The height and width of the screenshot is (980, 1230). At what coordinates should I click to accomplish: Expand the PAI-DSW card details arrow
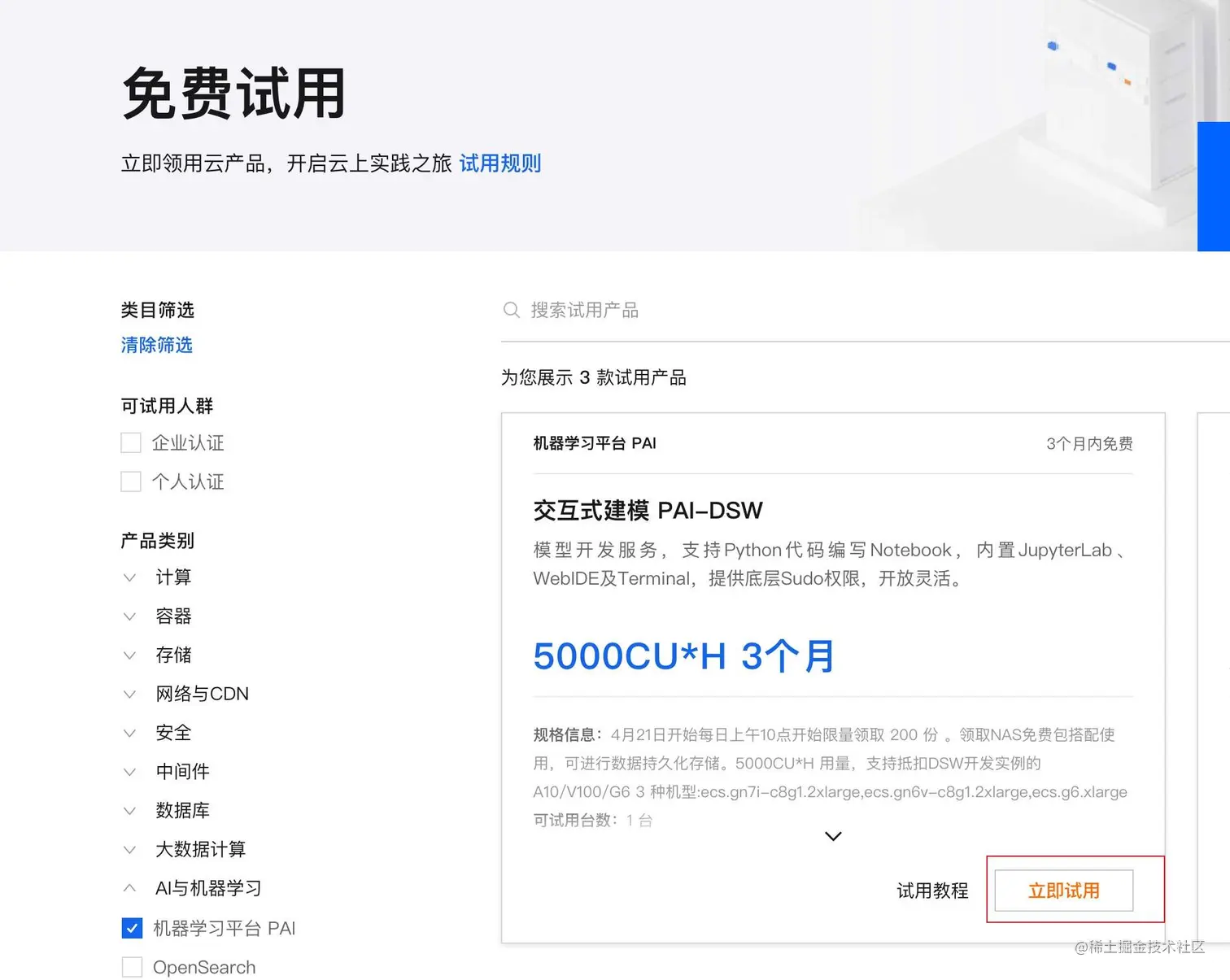click(x=832, y=836)
